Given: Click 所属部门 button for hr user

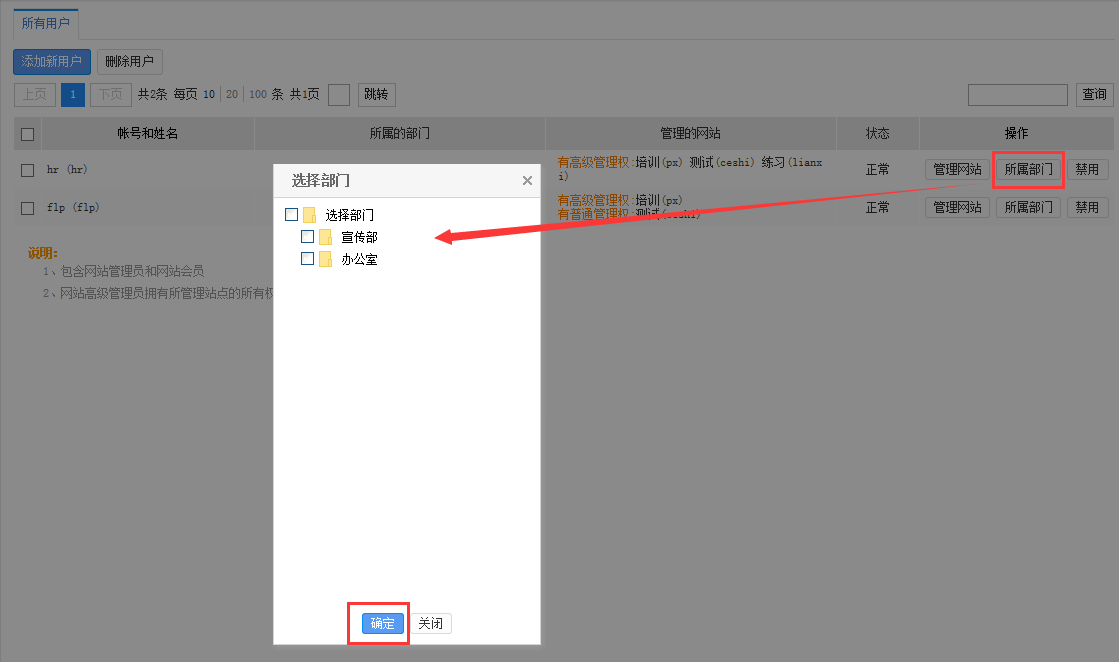Looking at the screenshot, I should [x=1028, y=170].
